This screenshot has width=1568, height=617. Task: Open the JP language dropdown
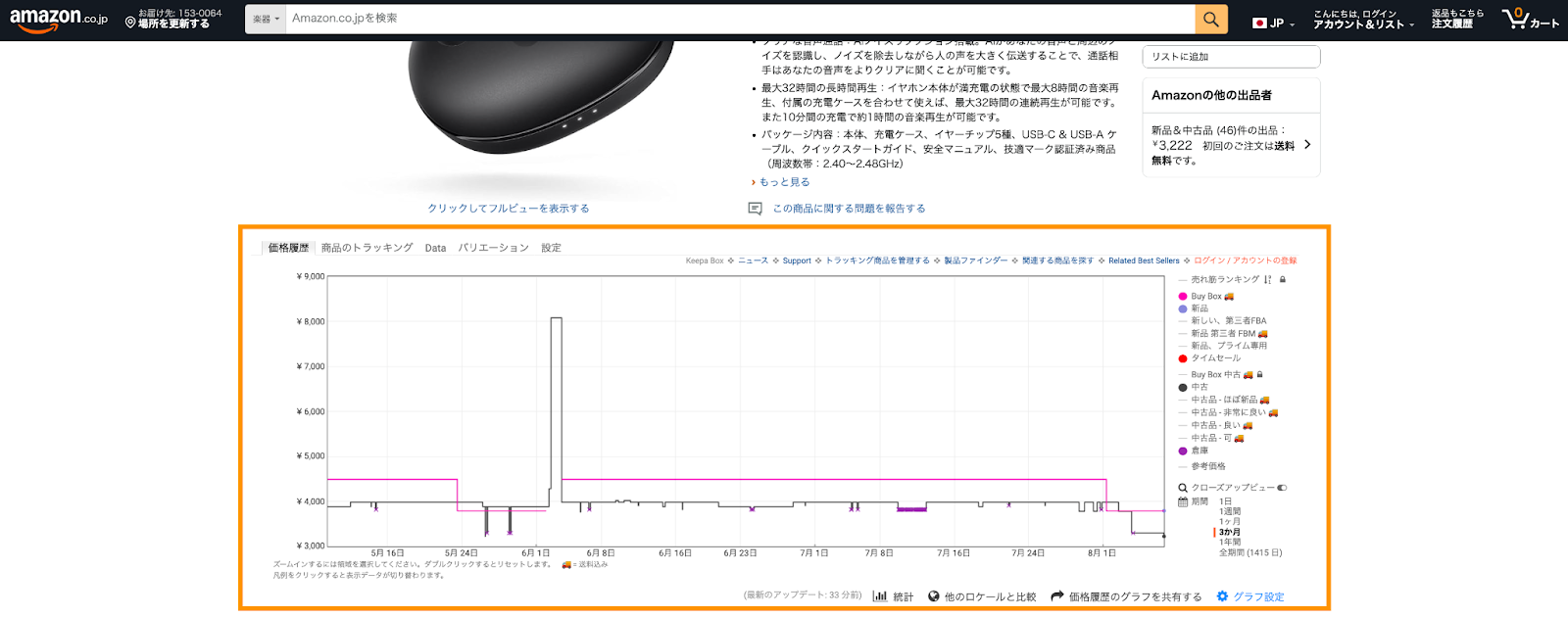[1274, 23]
